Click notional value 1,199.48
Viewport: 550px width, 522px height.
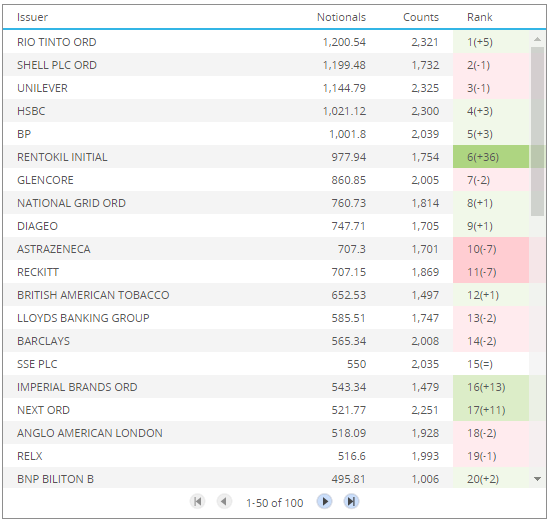344,65
